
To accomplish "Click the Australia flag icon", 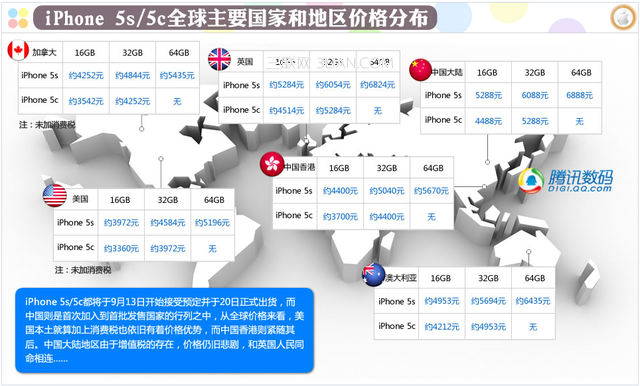I will tap(373, 274).
